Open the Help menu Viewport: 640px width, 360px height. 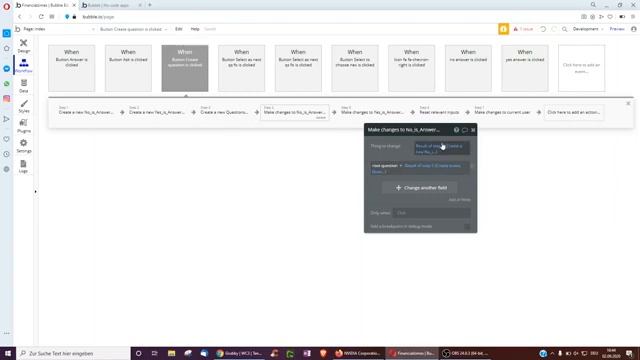[195, 29]
